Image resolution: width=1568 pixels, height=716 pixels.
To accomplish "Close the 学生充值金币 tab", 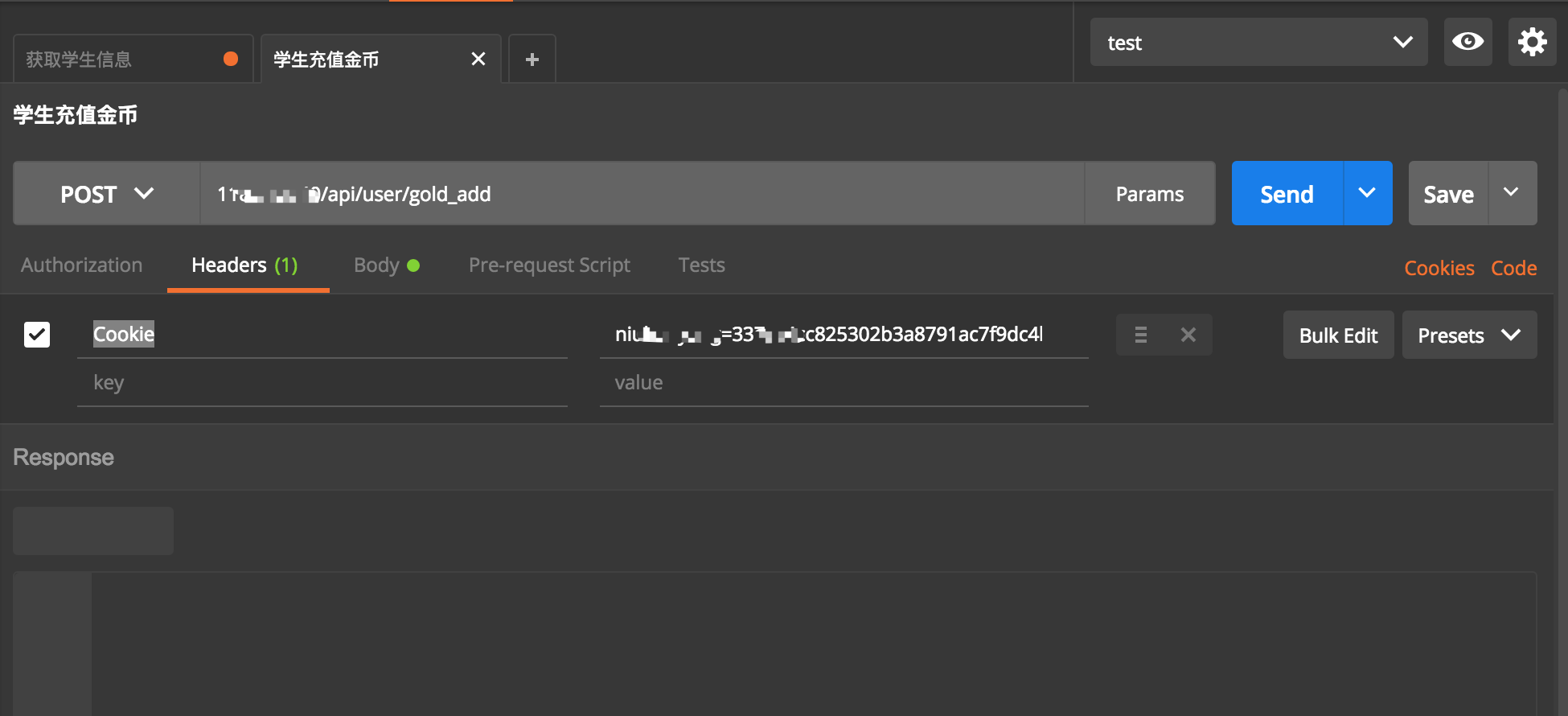I will click(478, 59).
